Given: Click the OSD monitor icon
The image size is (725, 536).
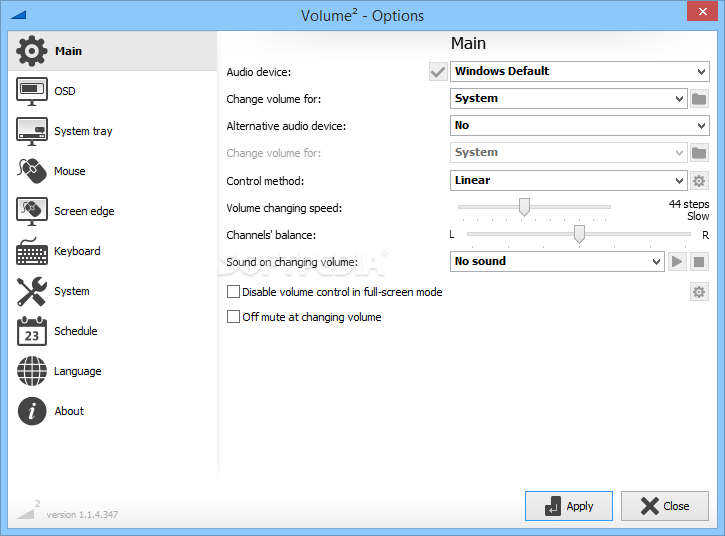Looking at the screenshot, I should pyautogui.click(x=31, y=91).
